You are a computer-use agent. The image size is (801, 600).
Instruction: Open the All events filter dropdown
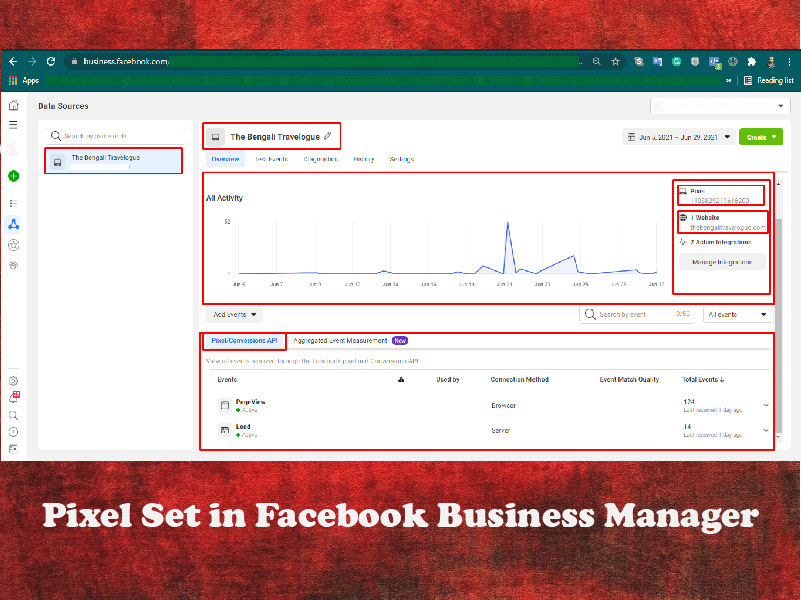pyautogui.click(x=737, y=314)
